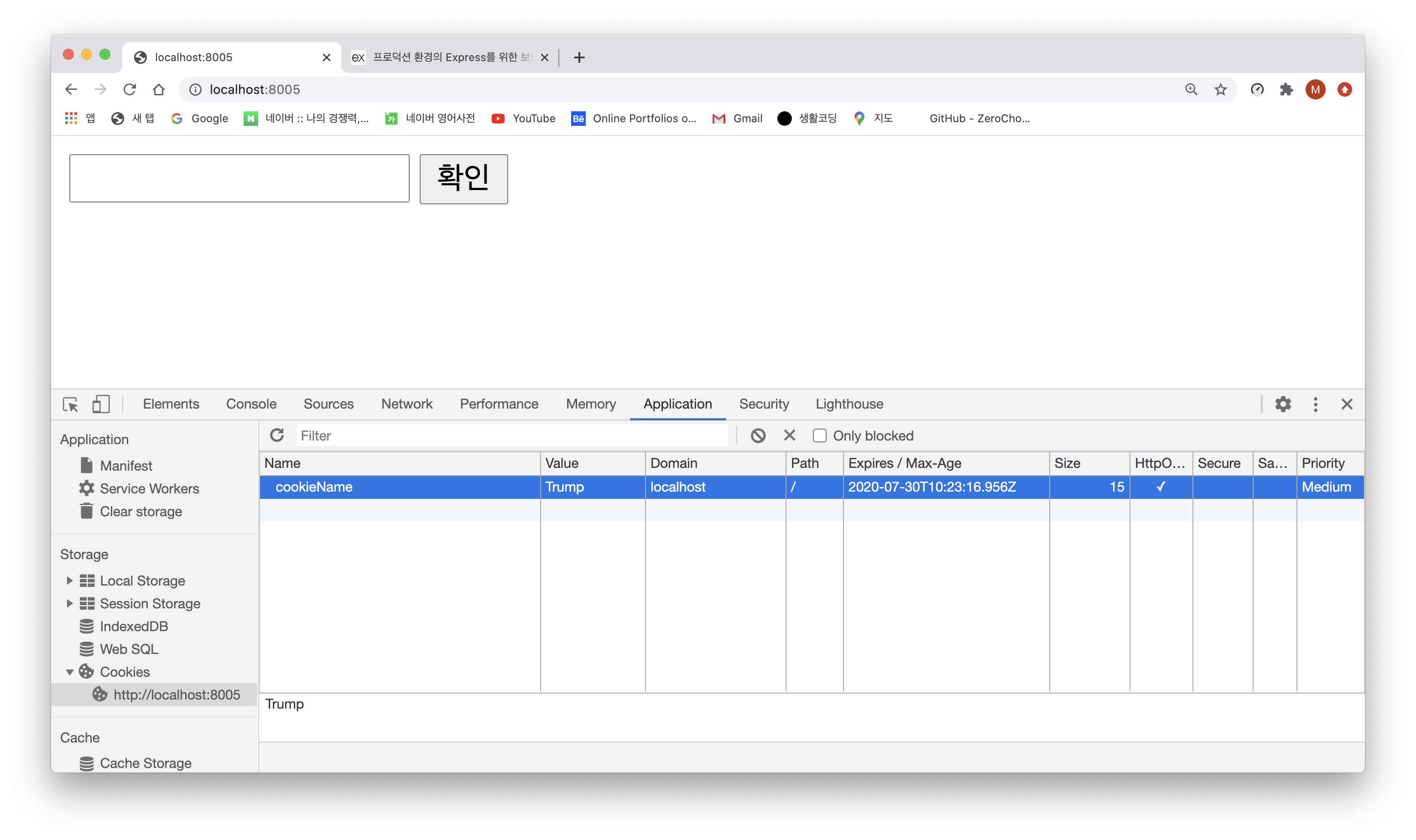
Task: Collapse the Cookies tree section
Action: pos(70,672)
